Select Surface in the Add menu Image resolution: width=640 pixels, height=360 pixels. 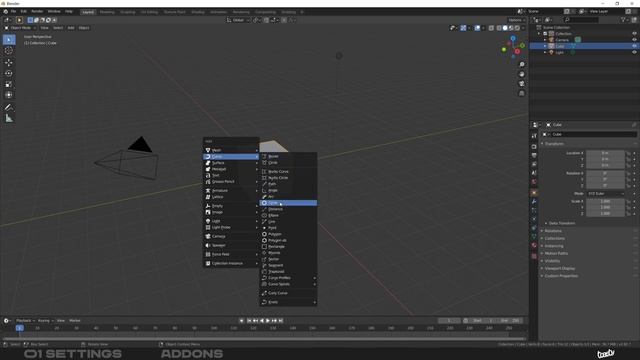(x=231, y=163)
